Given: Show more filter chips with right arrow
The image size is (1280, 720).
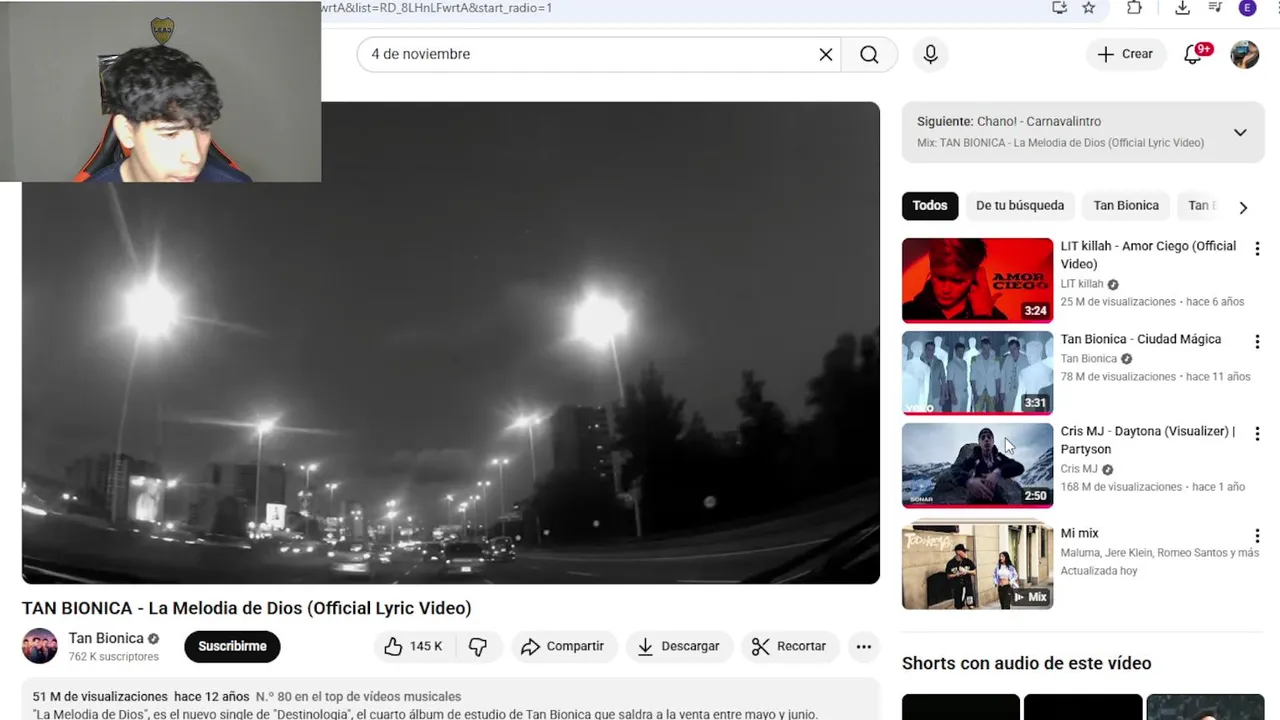Looking at the screenshot, I should pyautogui.click(x=1243, y=207).
